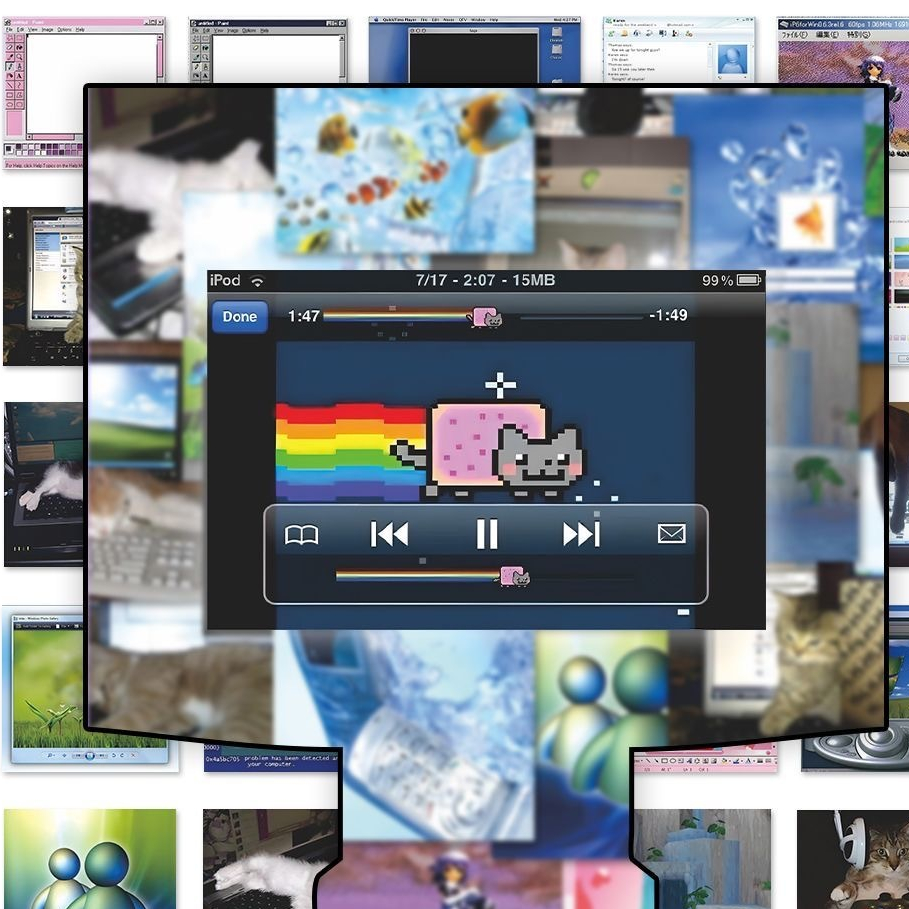Screen dimensions: 909x909
Task: Tap the battery icon in iPod status bar
Action: [749, 280]
